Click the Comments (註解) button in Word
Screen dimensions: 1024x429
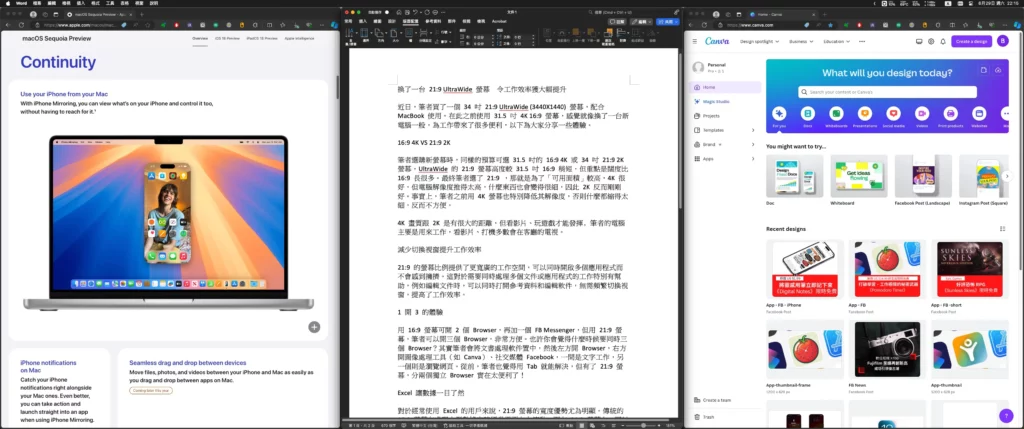[617, 22]
